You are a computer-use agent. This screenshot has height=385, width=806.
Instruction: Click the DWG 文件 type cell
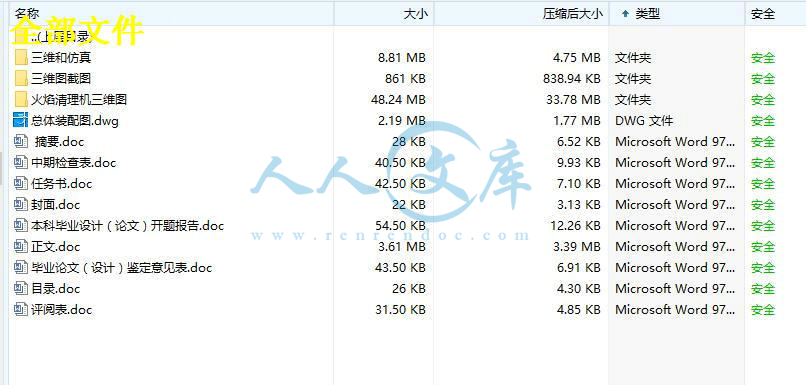pyautogui.click(x=644, y=121)
